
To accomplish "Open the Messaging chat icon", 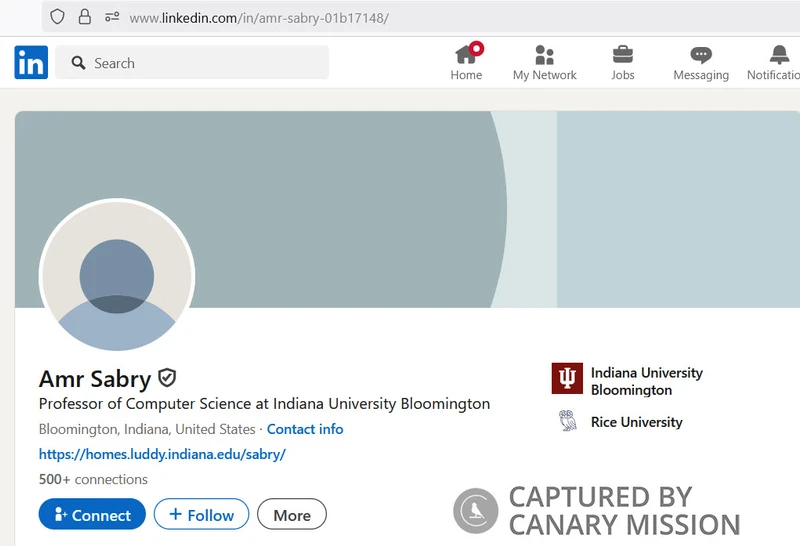I will 701,54.
